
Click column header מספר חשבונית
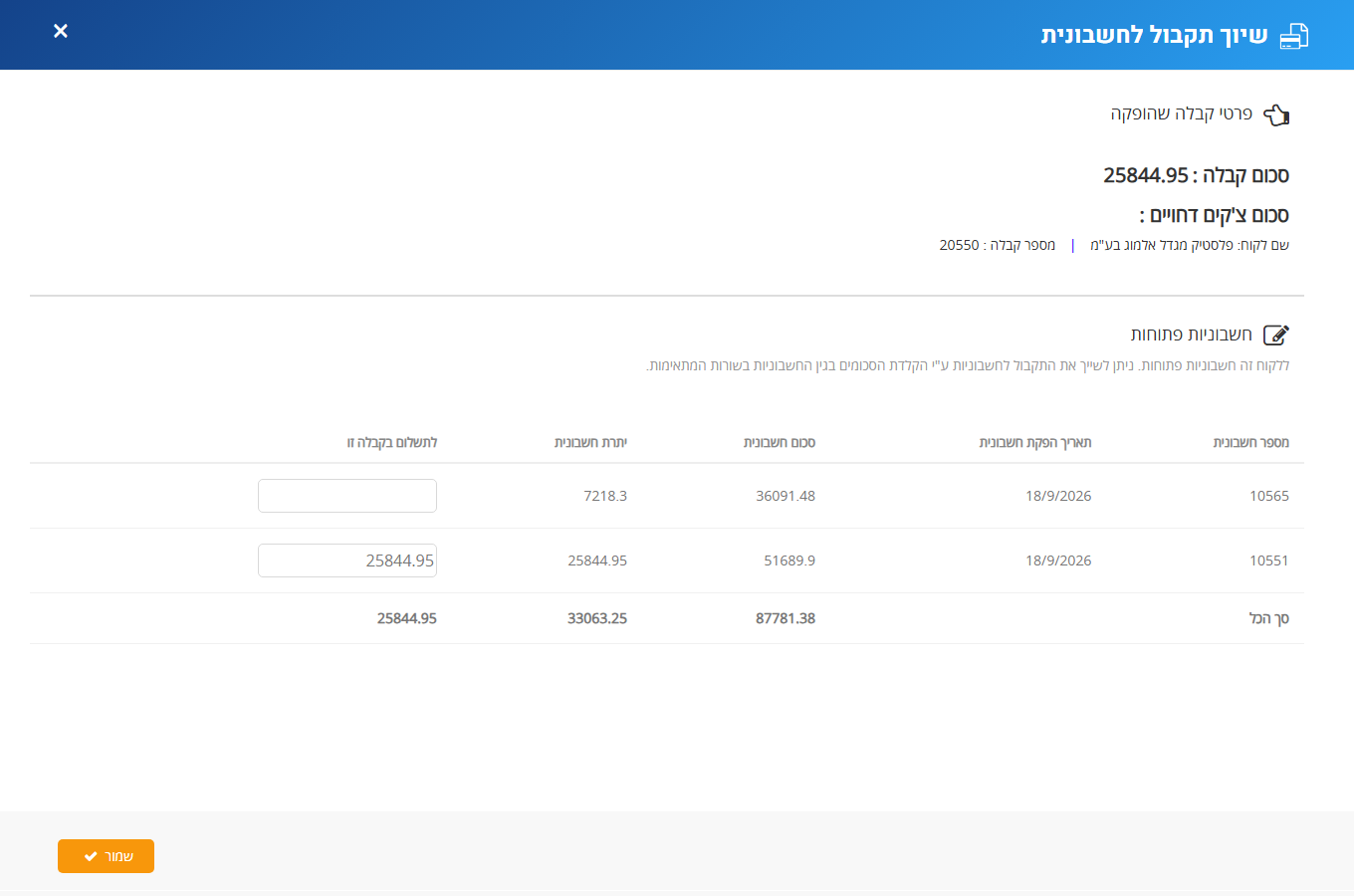1250,442
